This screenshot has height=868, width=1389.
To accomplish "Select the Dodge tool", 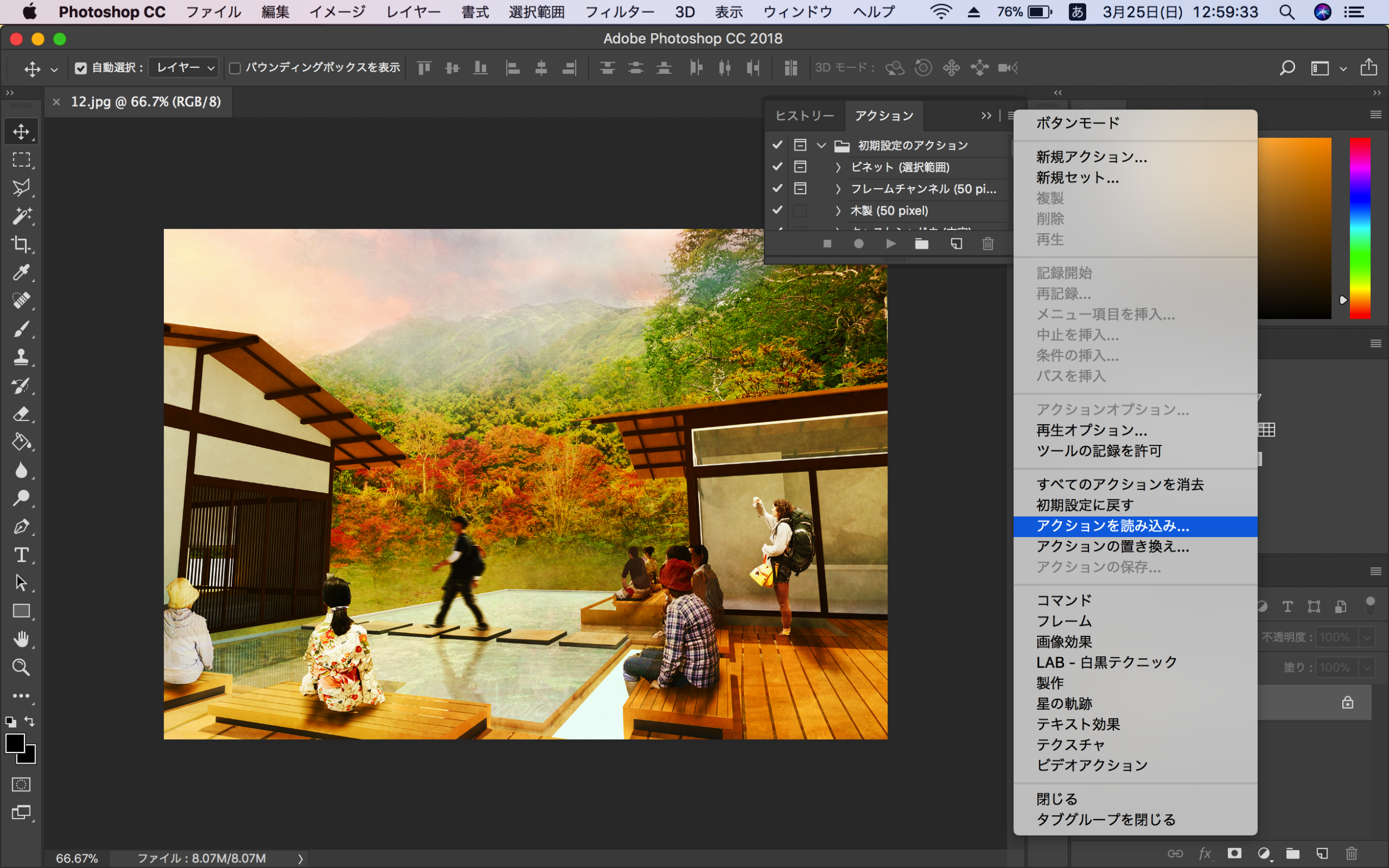I will pos(21,498).
